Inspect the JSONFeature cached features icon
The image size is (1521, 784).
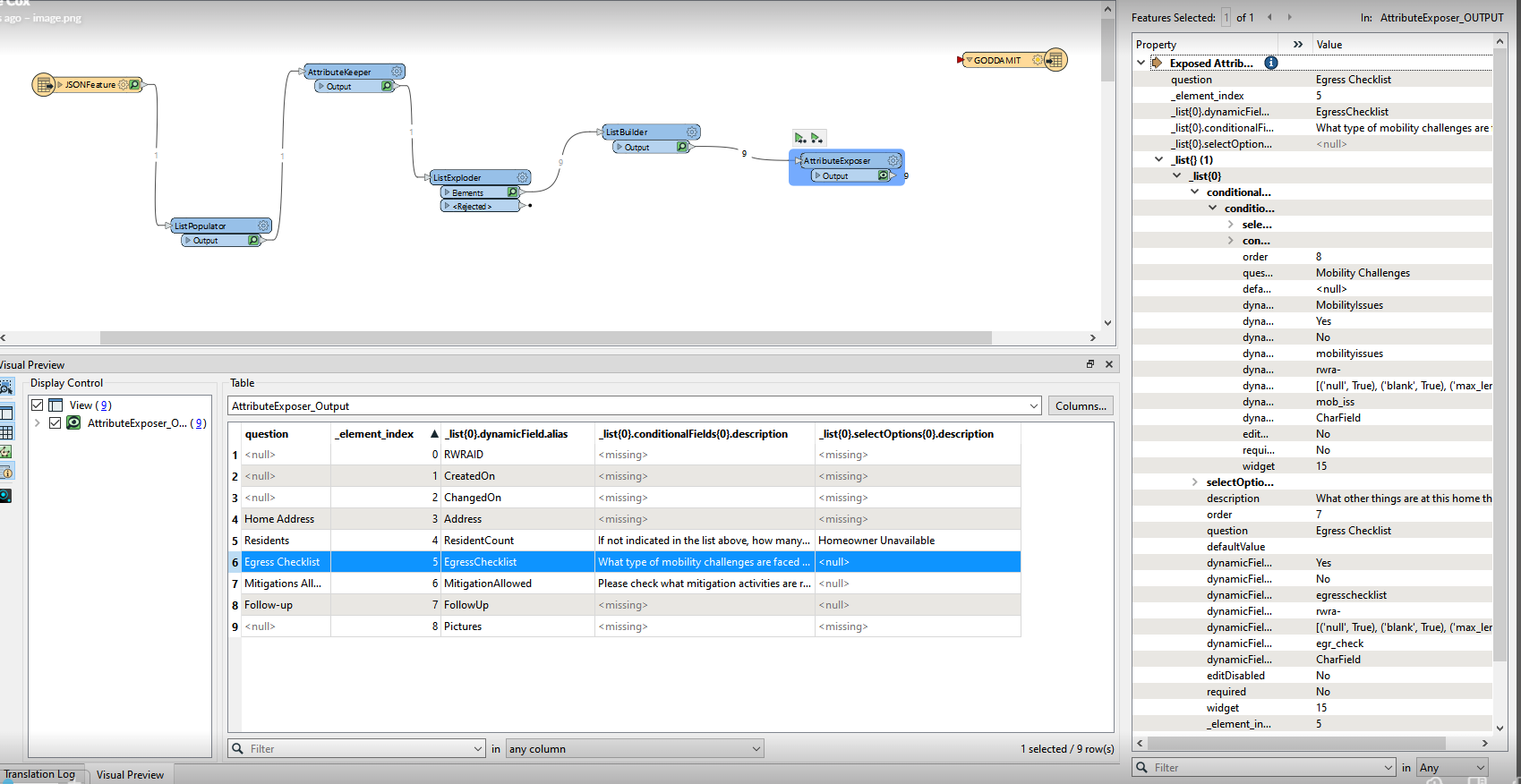point(134,85)
